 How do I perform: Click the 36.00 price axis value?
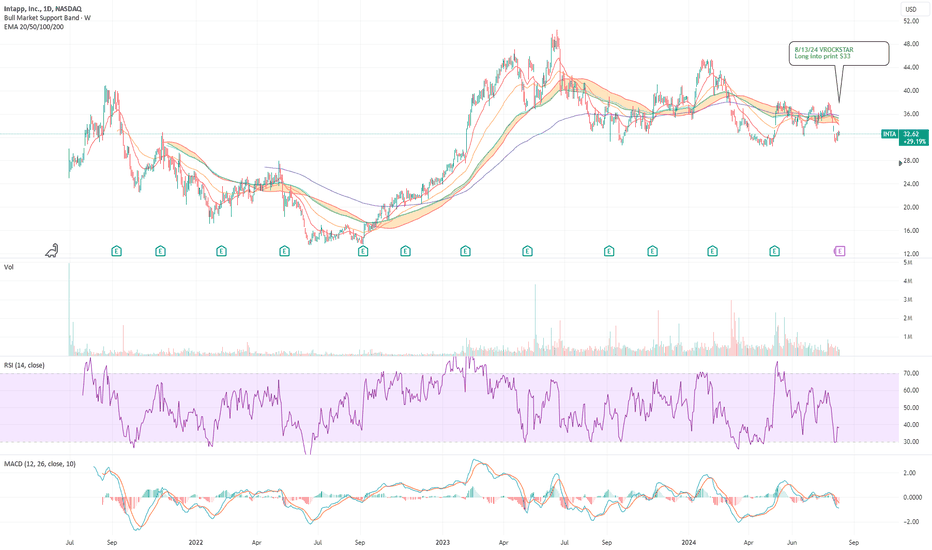(x=911, y=114)
